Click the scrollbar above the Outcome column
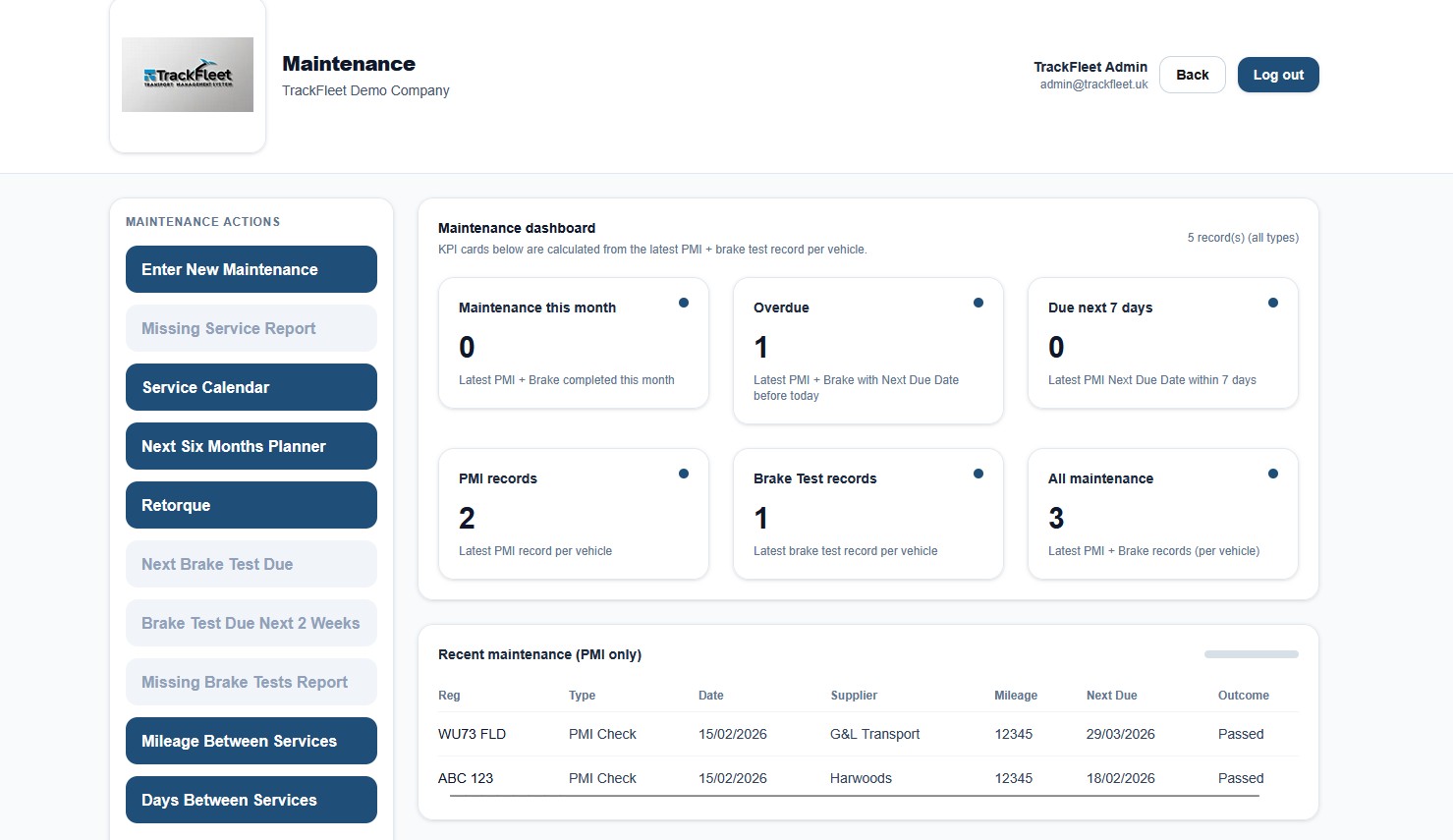The width and height of the screenshot is (1453, 840). pyautogui.click(x=1250, y=653)
